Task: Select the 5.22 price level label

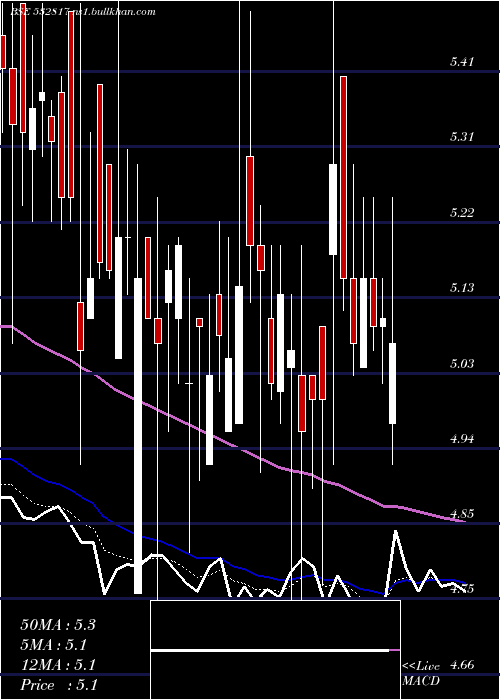Action: [x=462, y=212]
